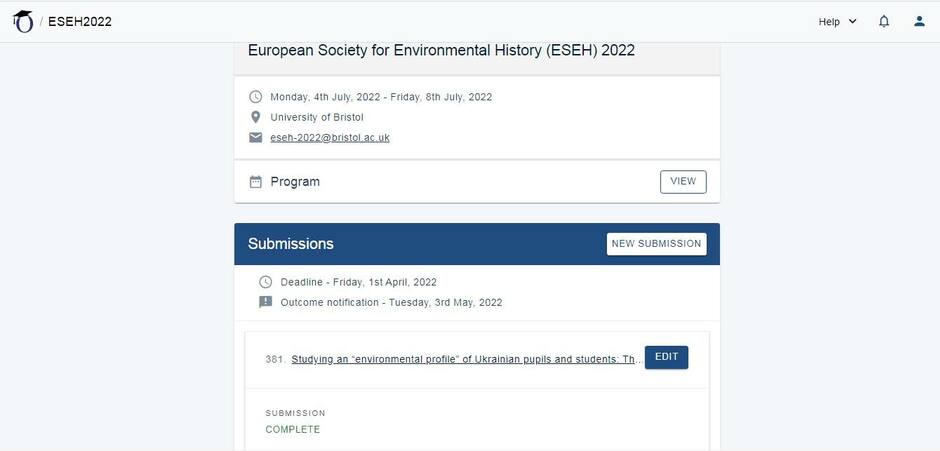
Task: Click the University of Bristol venue text
Action: point(317,117)
